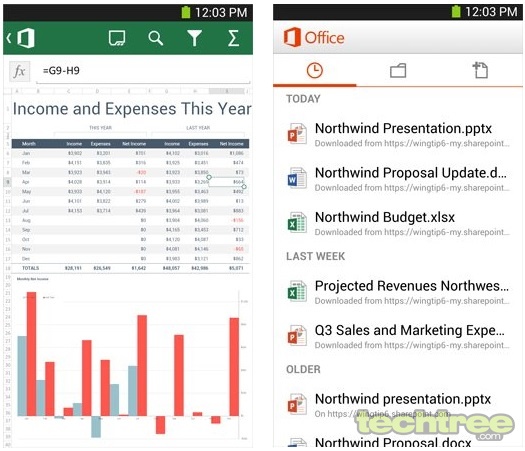
Task: Select the Jan month cell
Action: (x=26, y=153)
